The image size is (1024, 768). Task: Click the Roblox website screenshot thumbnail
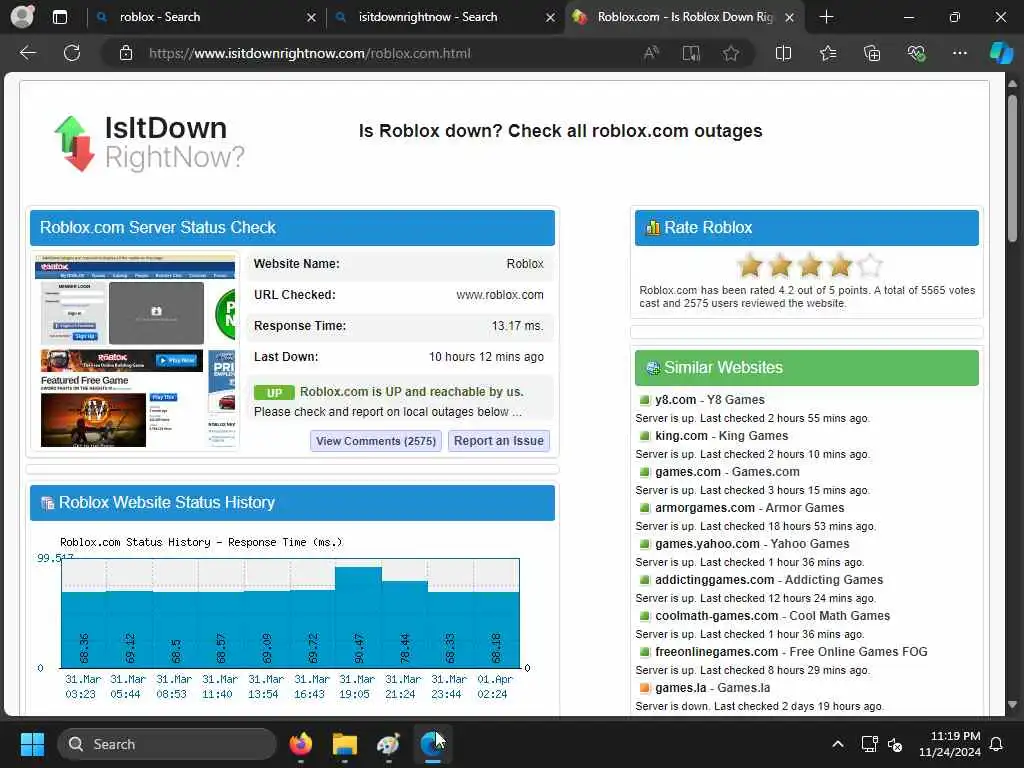(136, 351)
